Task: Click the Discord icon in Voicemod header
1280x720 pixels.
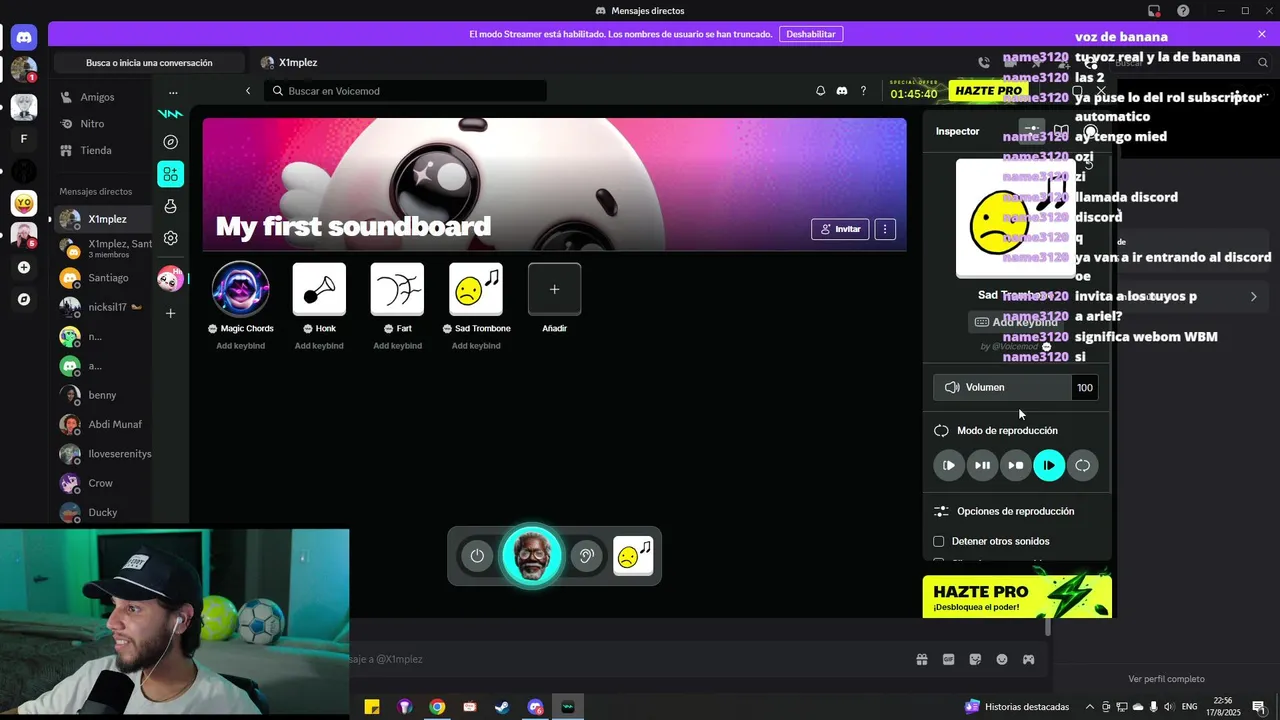Action: (842, 91)
